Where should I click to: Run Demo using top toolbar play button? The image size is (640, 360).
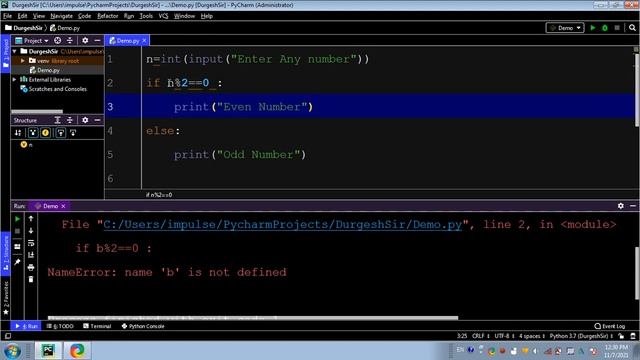tap(593, 28)
